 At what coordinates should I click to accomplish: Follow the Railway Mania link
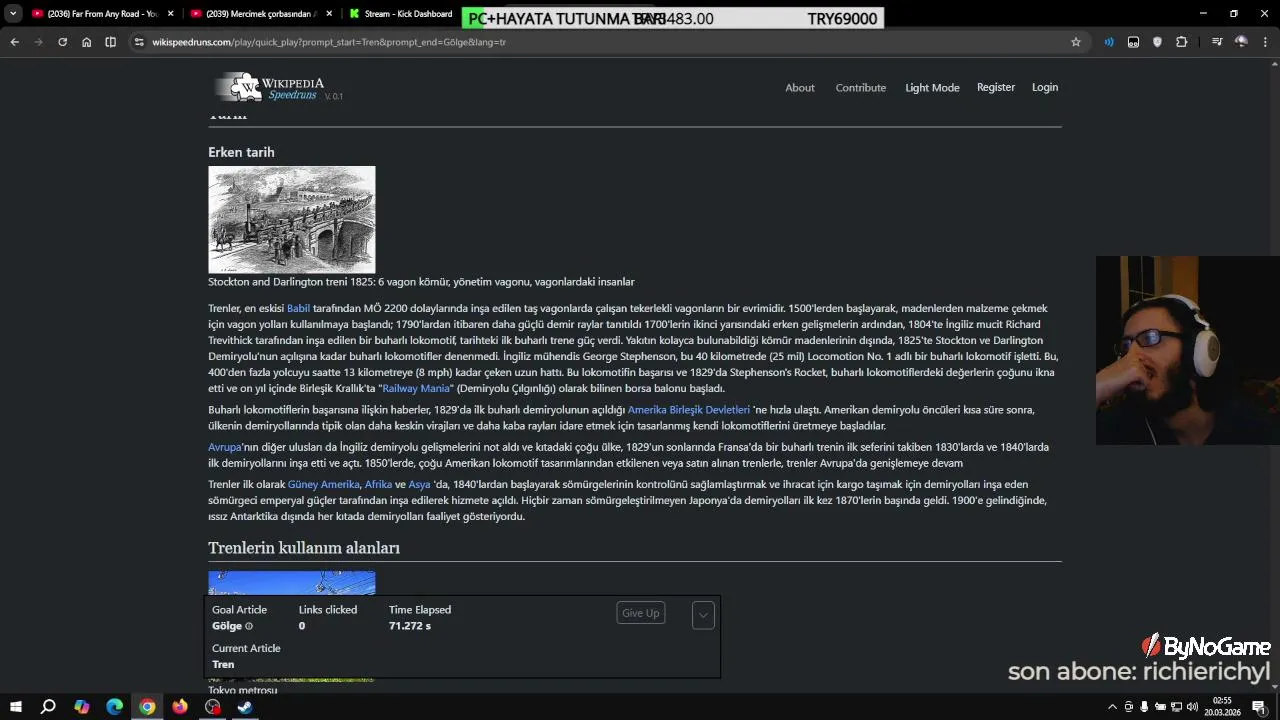pyautogui.click(x=416, y=389)
